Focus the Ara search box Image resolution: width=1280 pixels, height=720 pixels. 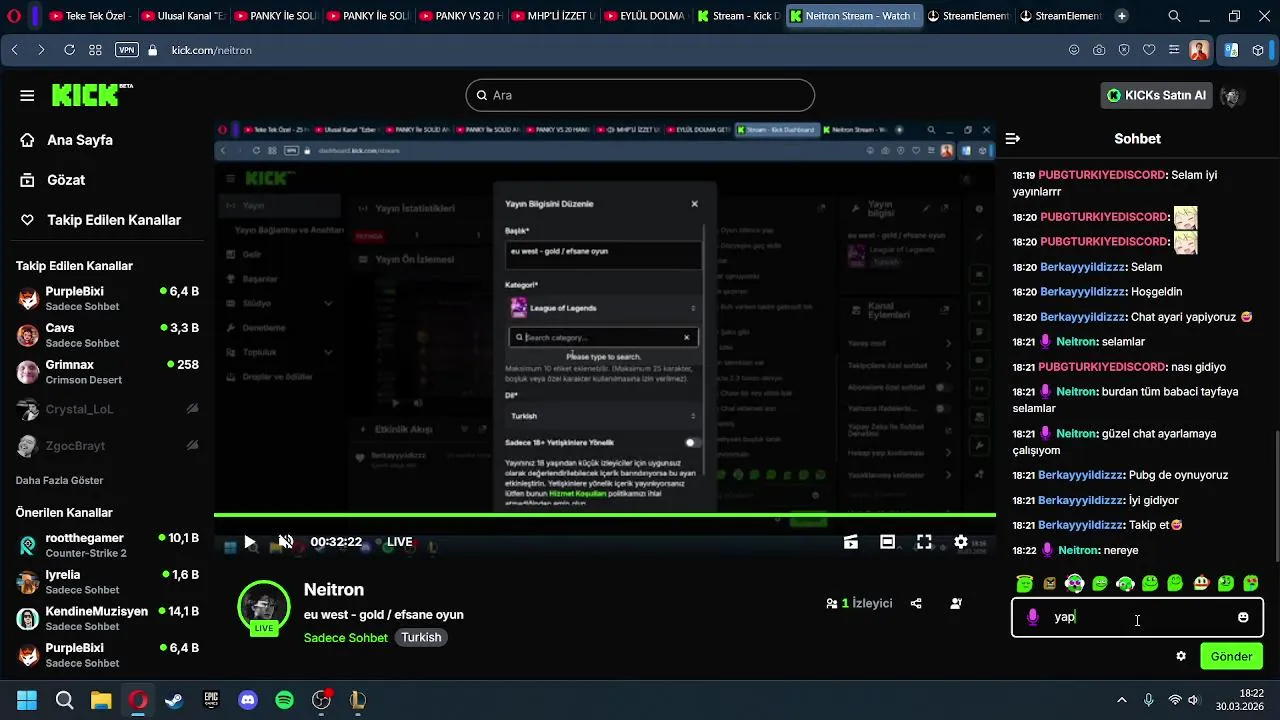pos(640,95)
